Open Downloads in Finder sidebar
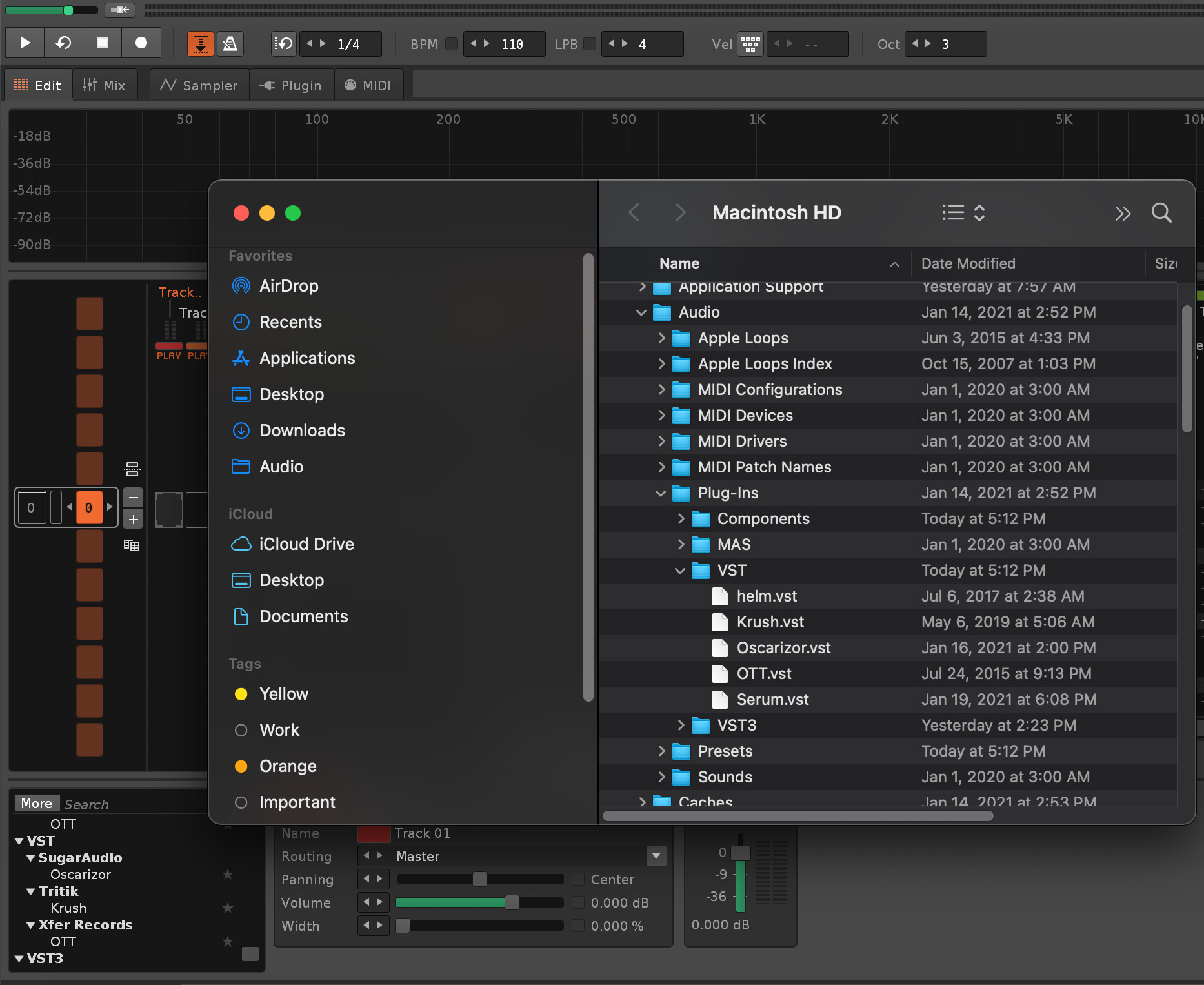Viewport: 1204px width, 985px height. click(302, 431)
